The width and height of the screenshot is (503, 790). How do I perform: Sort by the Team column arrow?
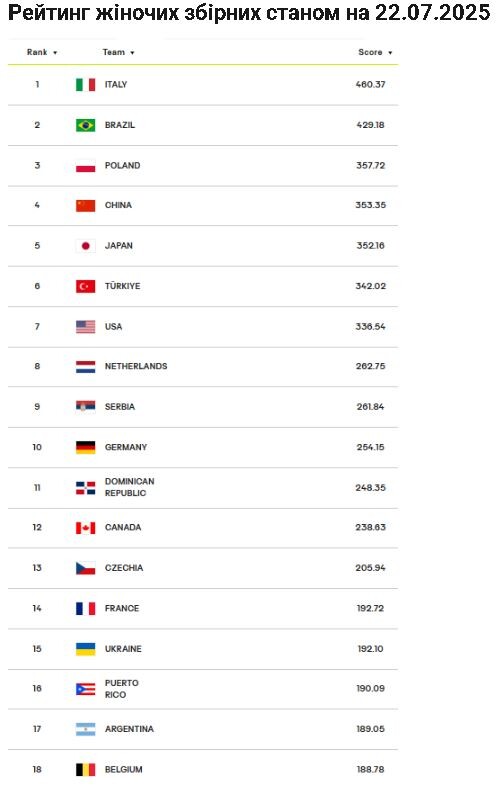132,53
